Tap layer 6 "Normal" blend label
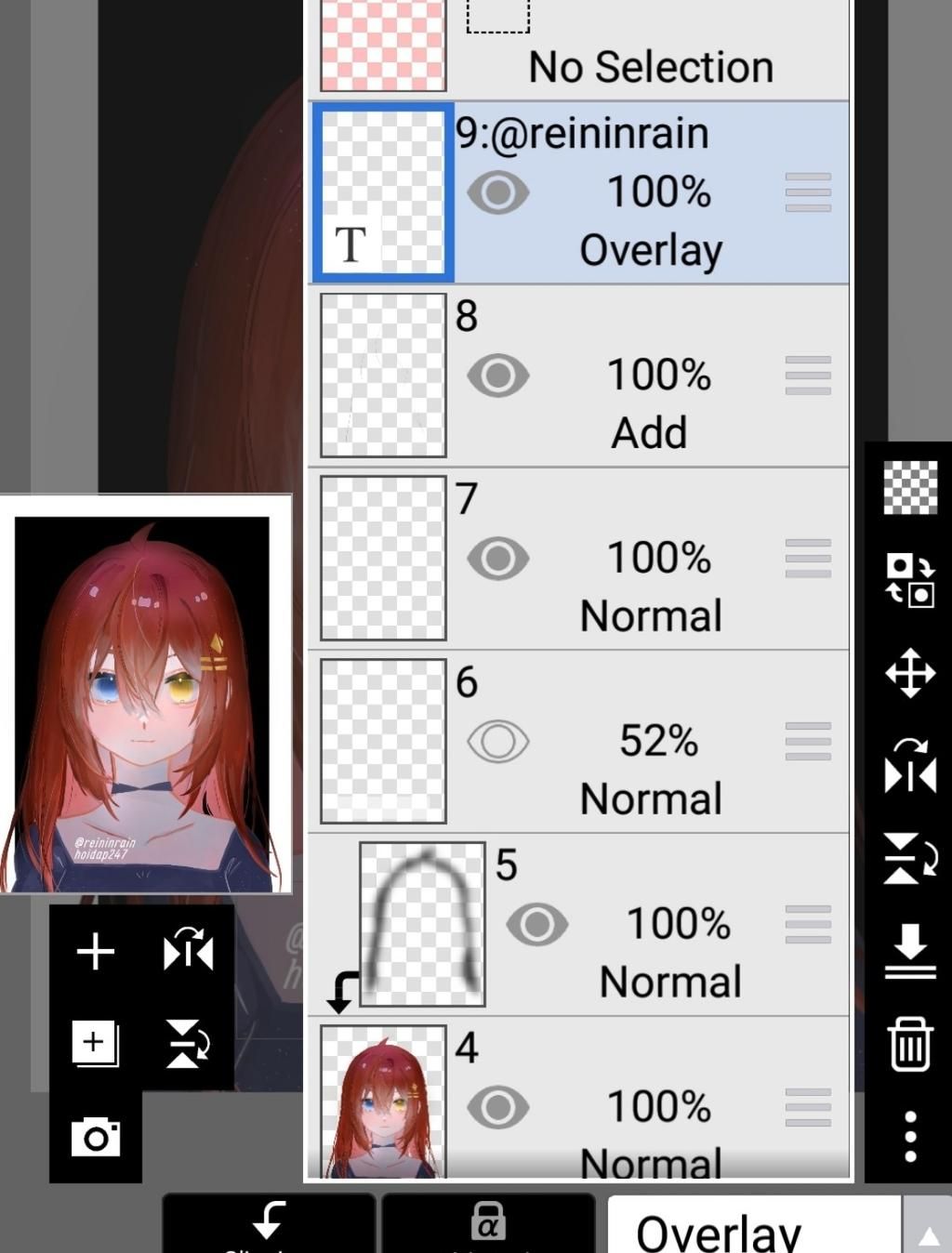Image resolution: width=952 pixels, height=1253 pixels. 651,799
